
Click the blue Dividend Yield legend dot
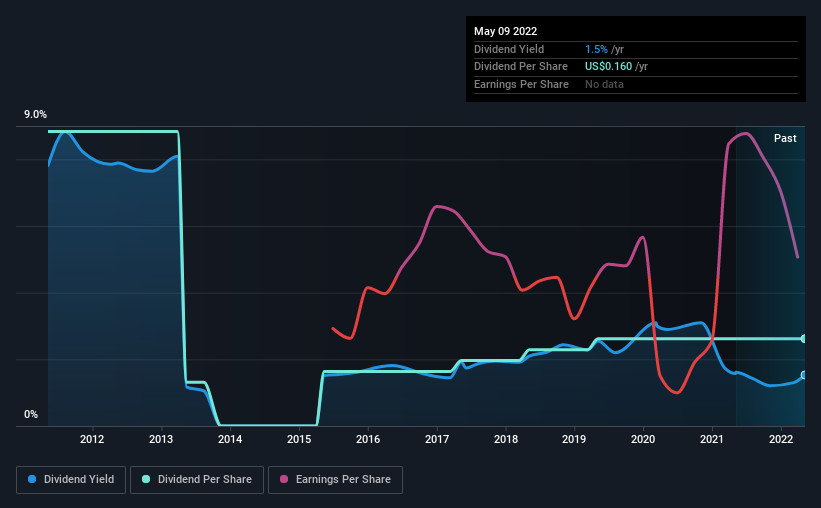point(32,479)
